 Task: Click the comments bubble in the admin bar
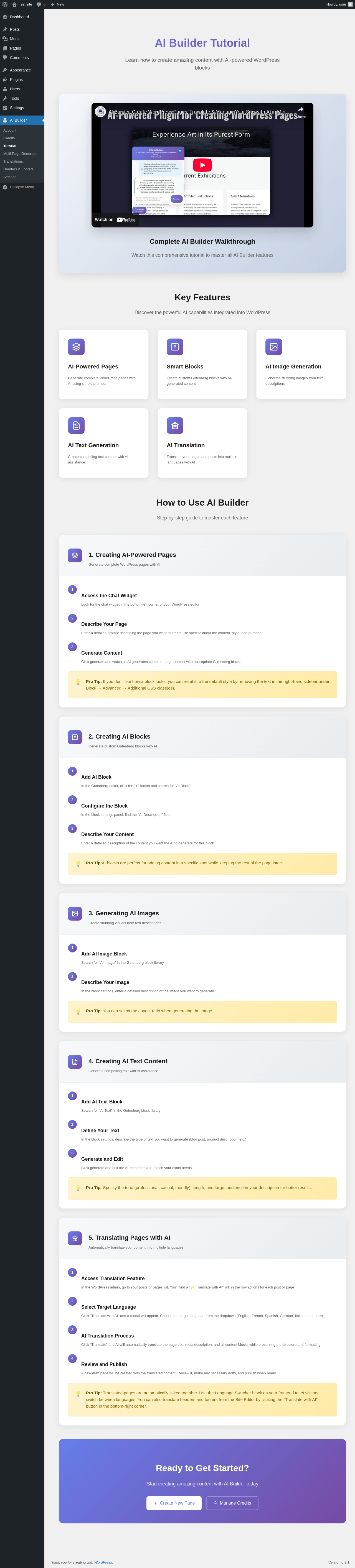(40, 4)
